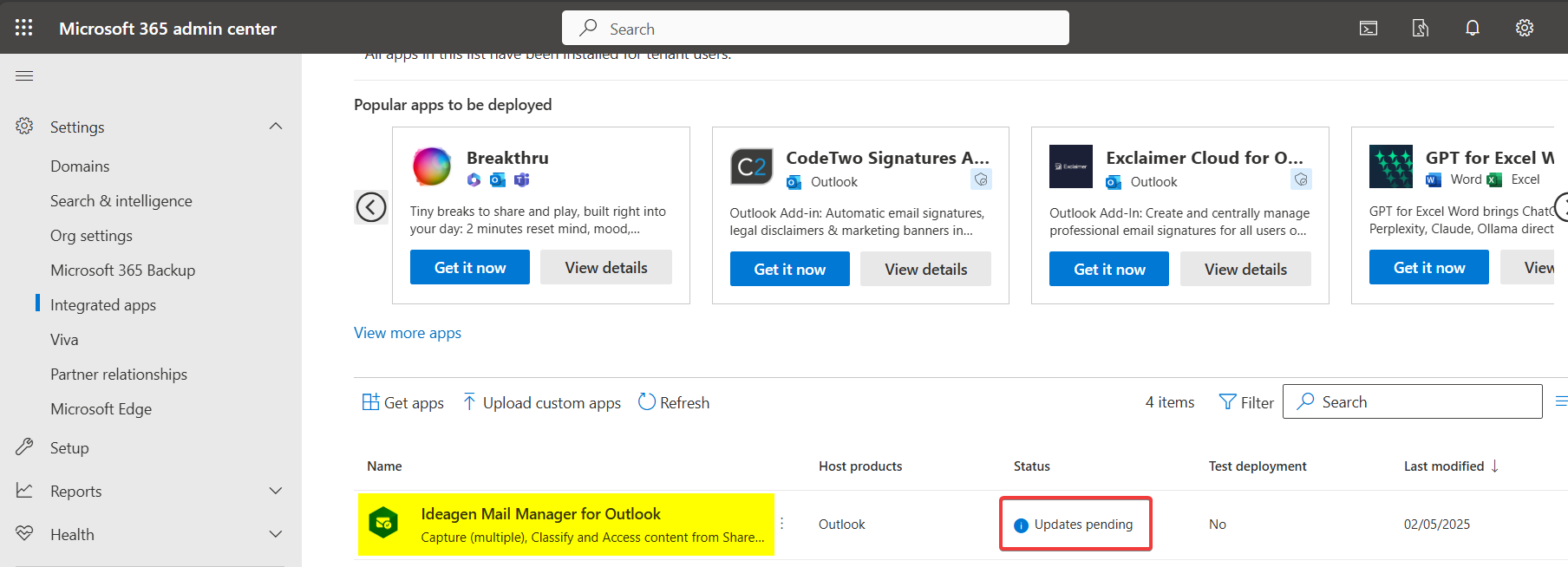Screen dimensions: 1568x567
Task: Expand the Reports navigation section
Action: pyautogui.click(x=276, y=491)
